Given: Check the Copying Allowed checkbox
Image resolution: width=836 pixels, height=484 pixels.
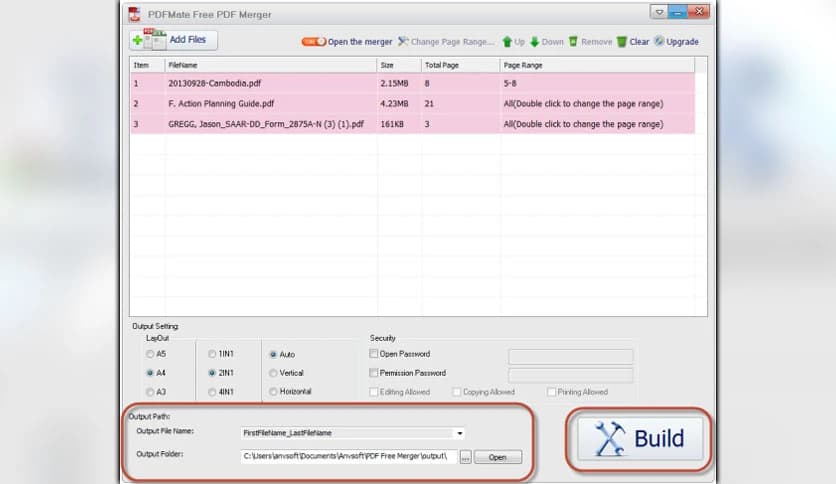Looking at the screenshot, I should pyautogui.click(x=457, y=392).
